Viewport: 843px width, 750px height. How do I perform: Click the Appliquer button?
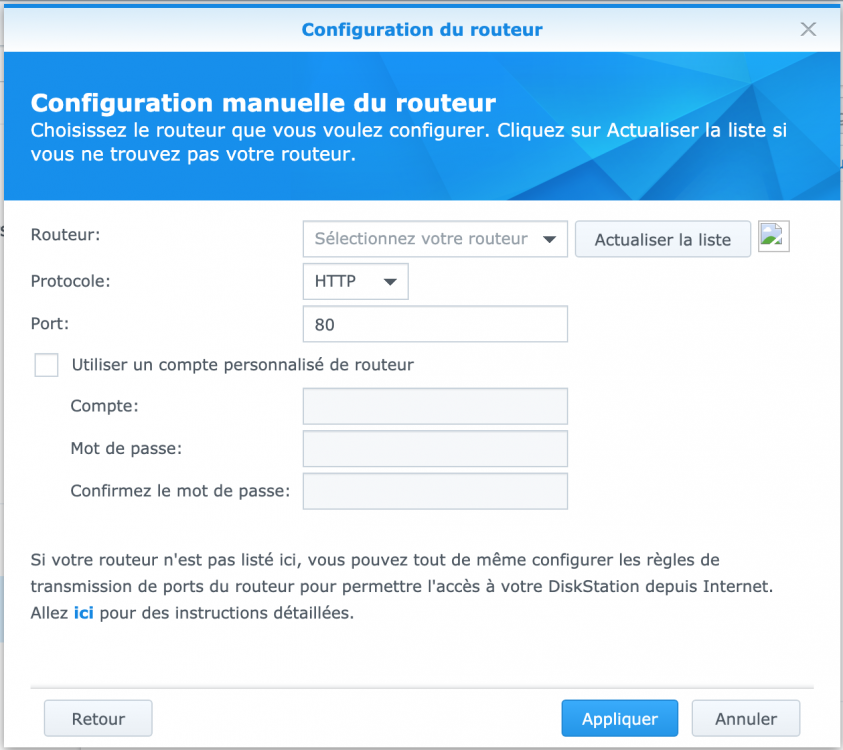tap(619, 719)
